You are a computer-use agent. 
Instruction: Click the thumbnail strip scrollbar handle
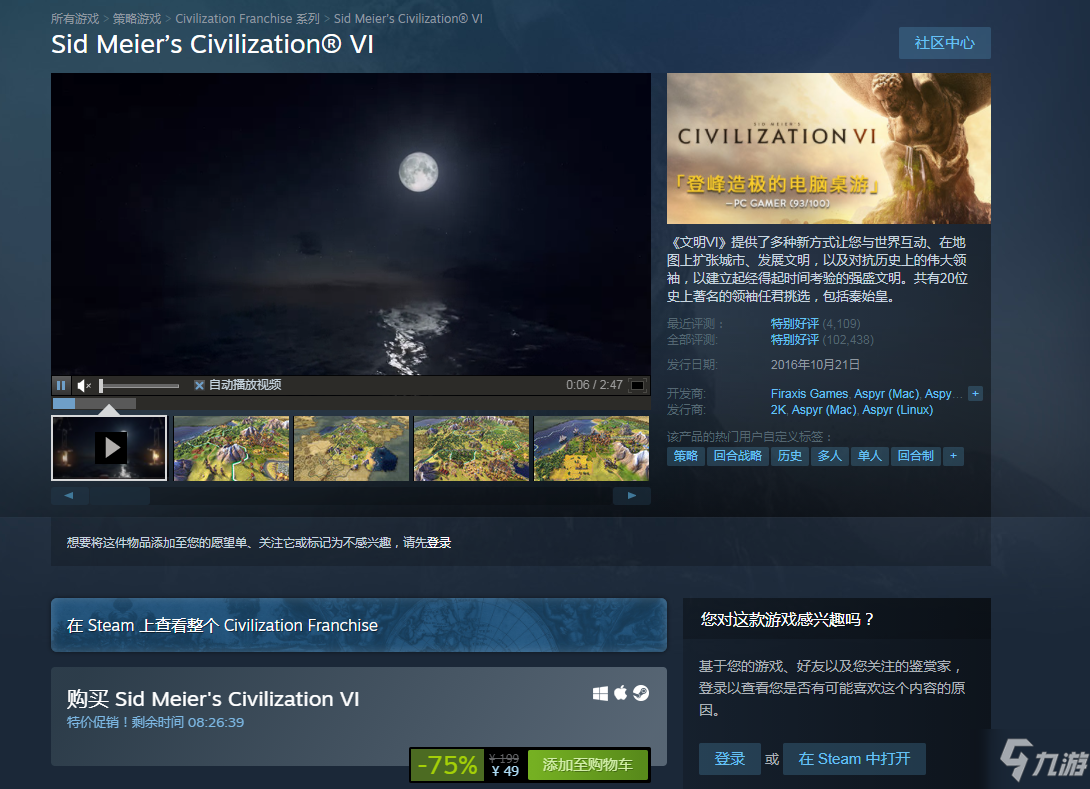click(x=119, y=496)
